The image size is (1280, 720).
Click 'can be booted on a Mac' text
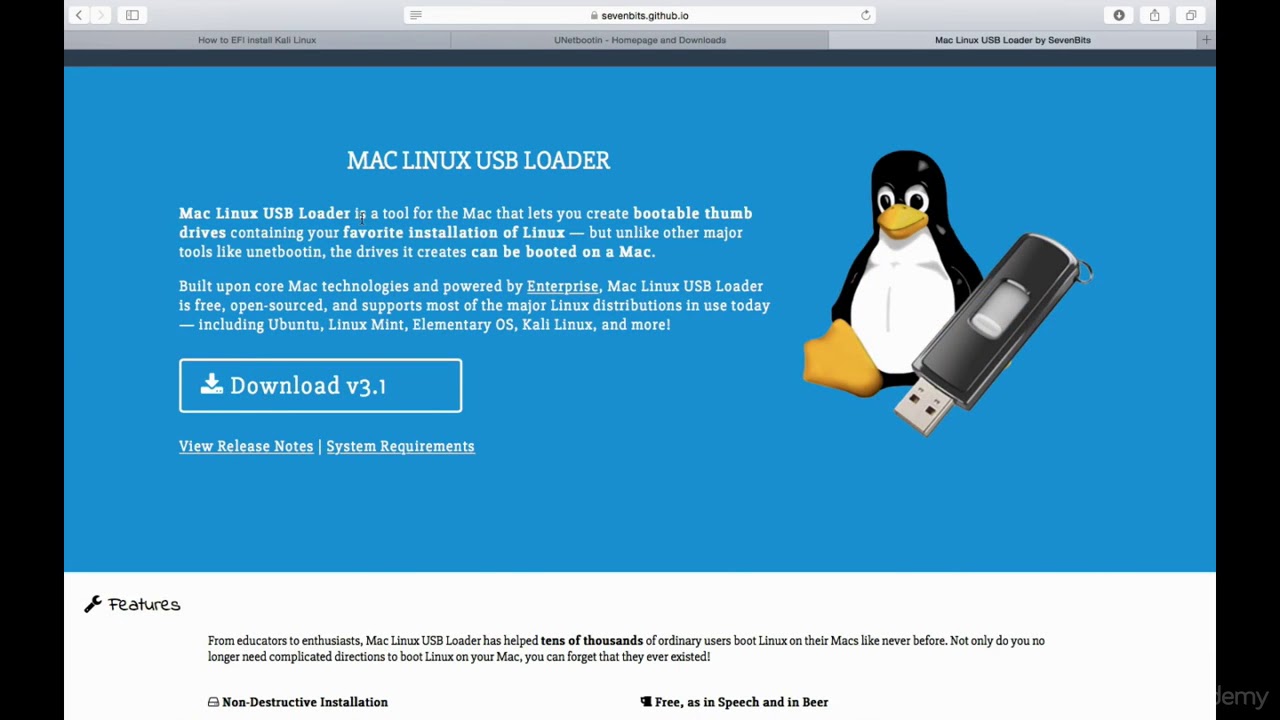561,252
